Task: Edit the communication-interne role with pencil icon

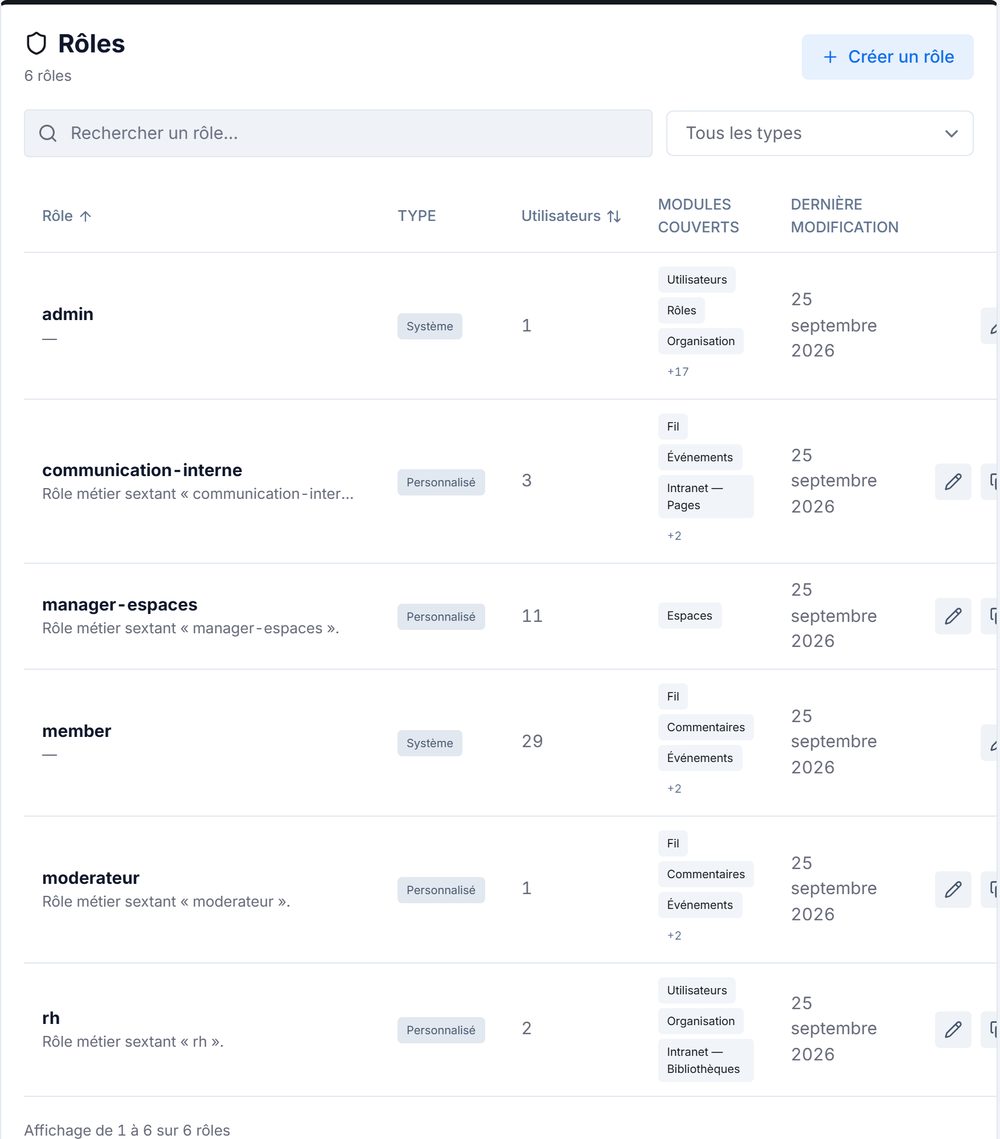Action: click(x=953, y=482)
